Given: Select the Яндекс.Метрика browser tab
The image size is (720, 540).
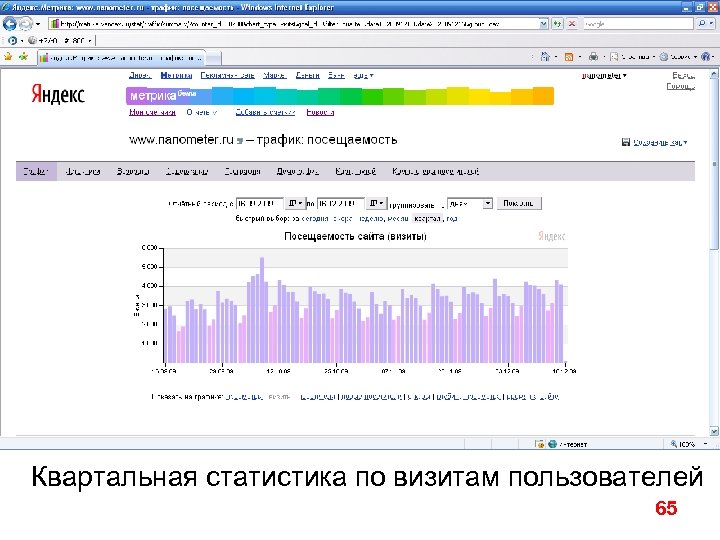Looking at the screenshot, I should tap(121, 58).
